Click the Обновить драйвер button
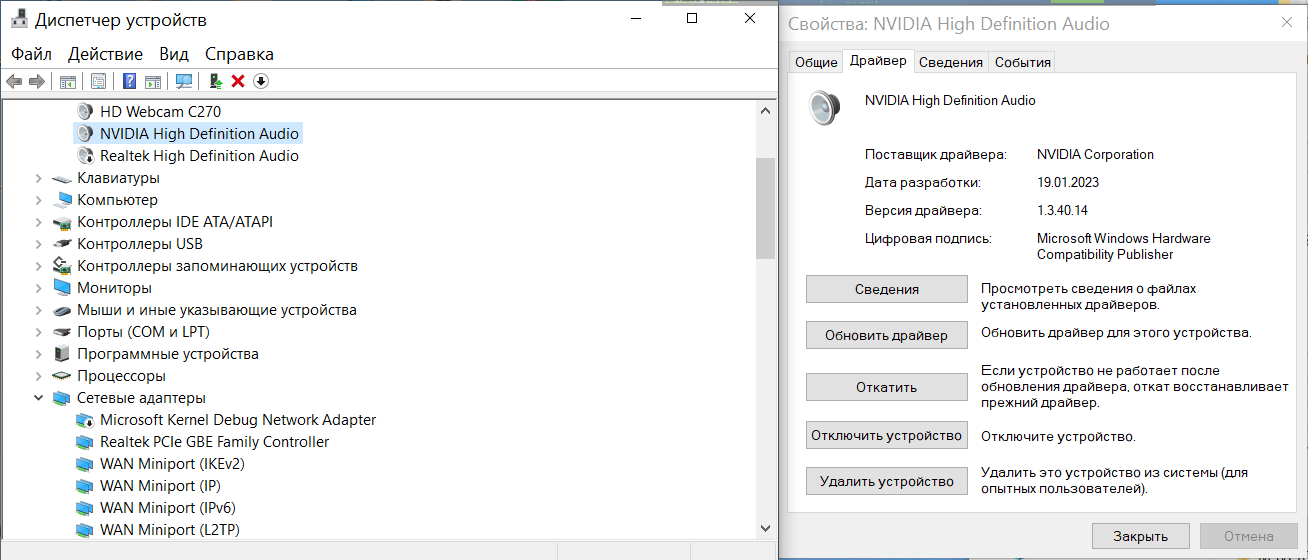This screenshot has width=1308, height=560. coord(887,335)
